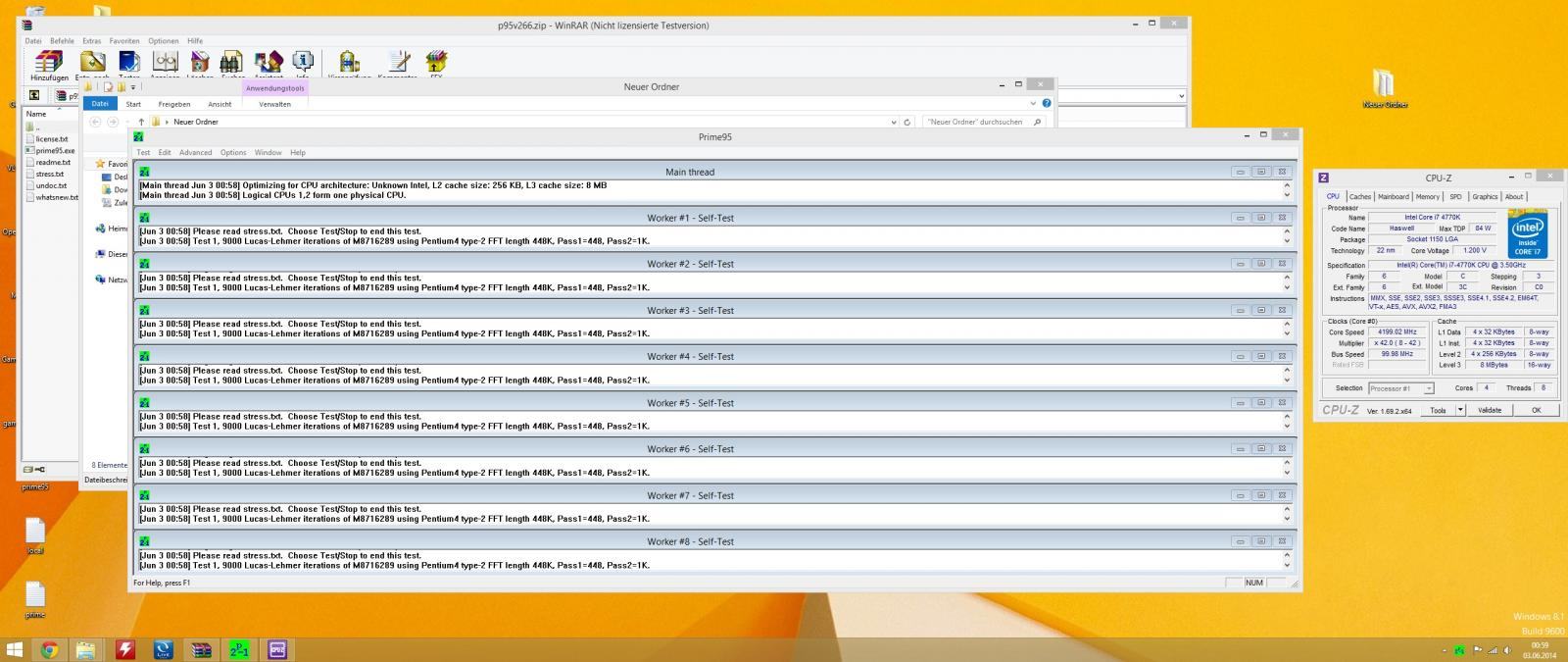Click WinRAR taskbar icon
The height and width of the screenshot is (662, 1568).
201,649
